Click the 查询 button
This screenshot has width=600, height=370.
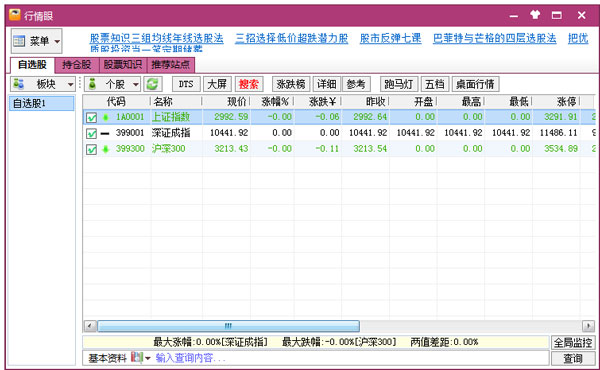(573, 359)
